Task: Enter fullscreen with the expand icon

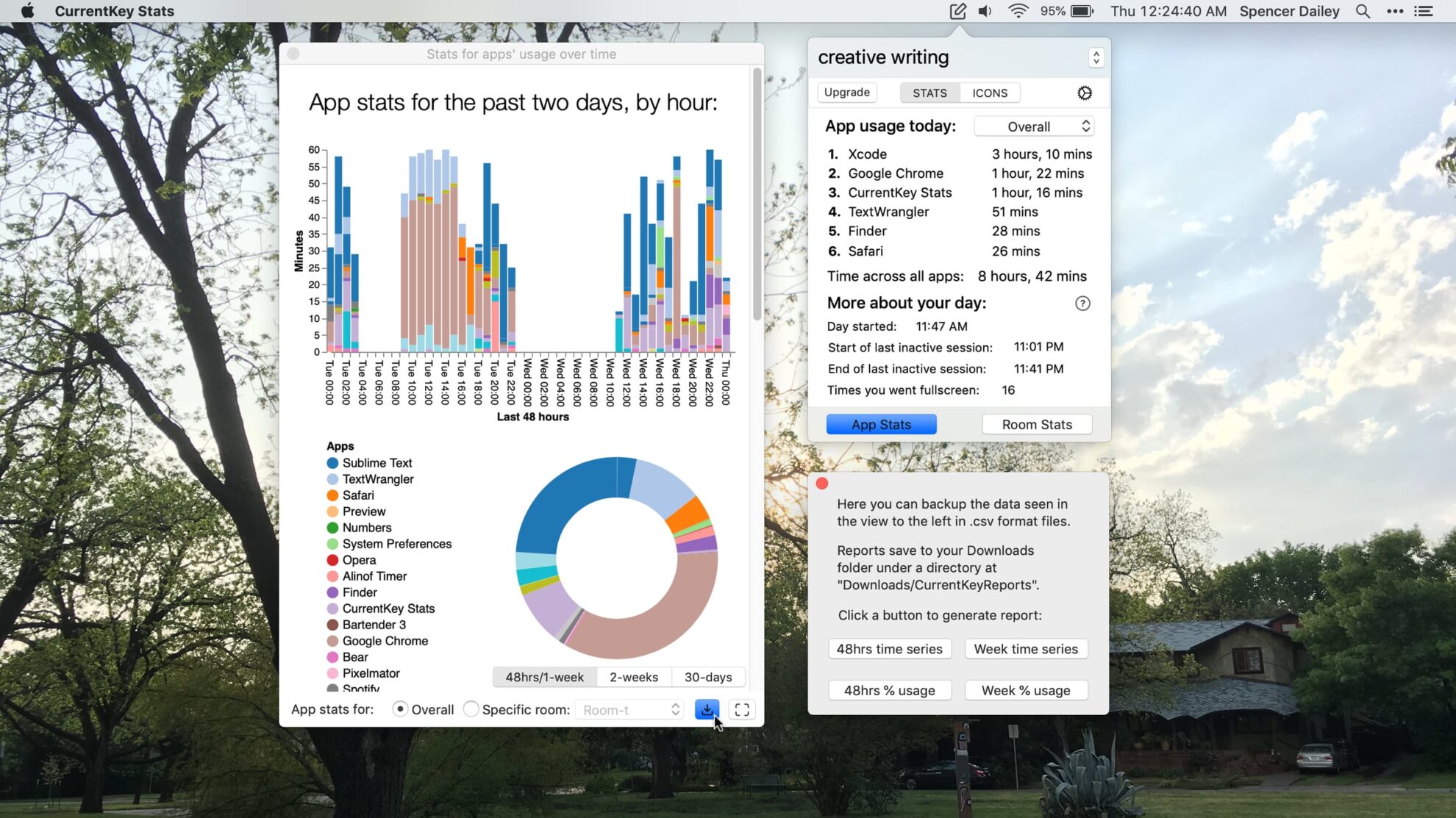Action: pos(741,709)
